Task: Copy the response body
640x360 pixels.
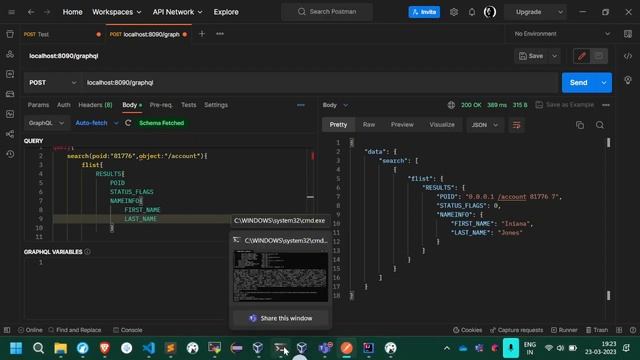Action: (580, 125)
